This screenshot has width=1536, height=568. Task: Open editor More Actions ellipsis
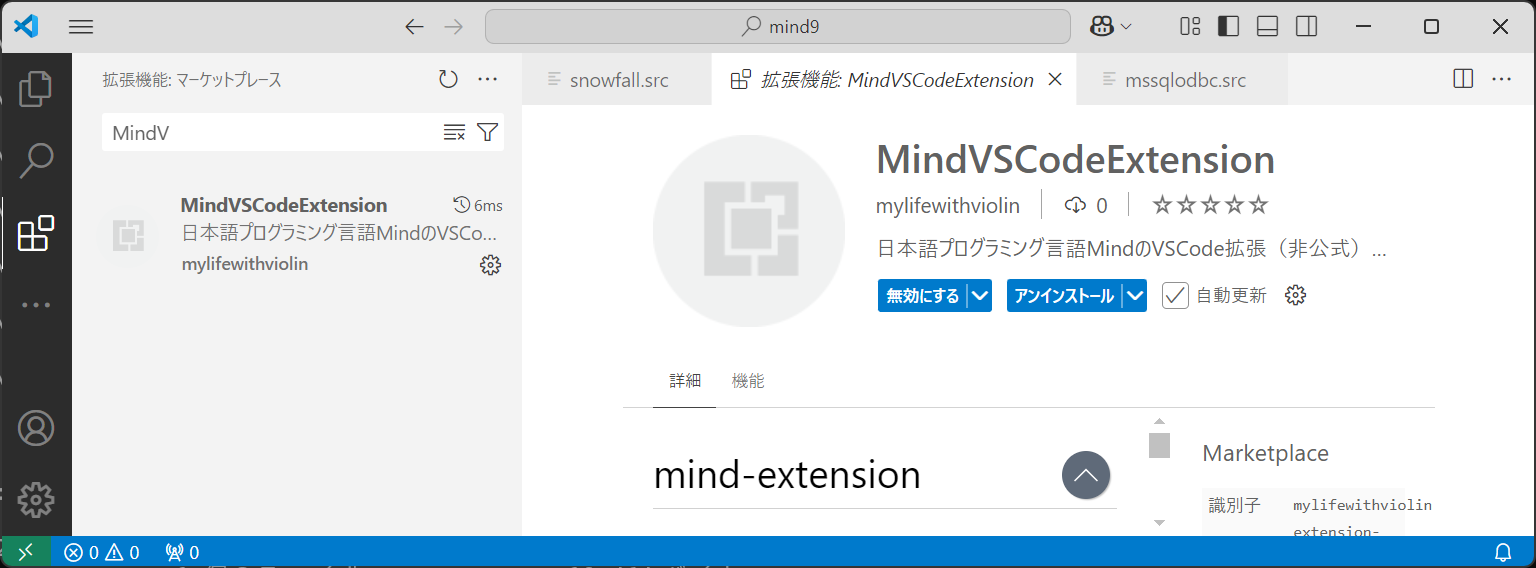point(1501,79)
